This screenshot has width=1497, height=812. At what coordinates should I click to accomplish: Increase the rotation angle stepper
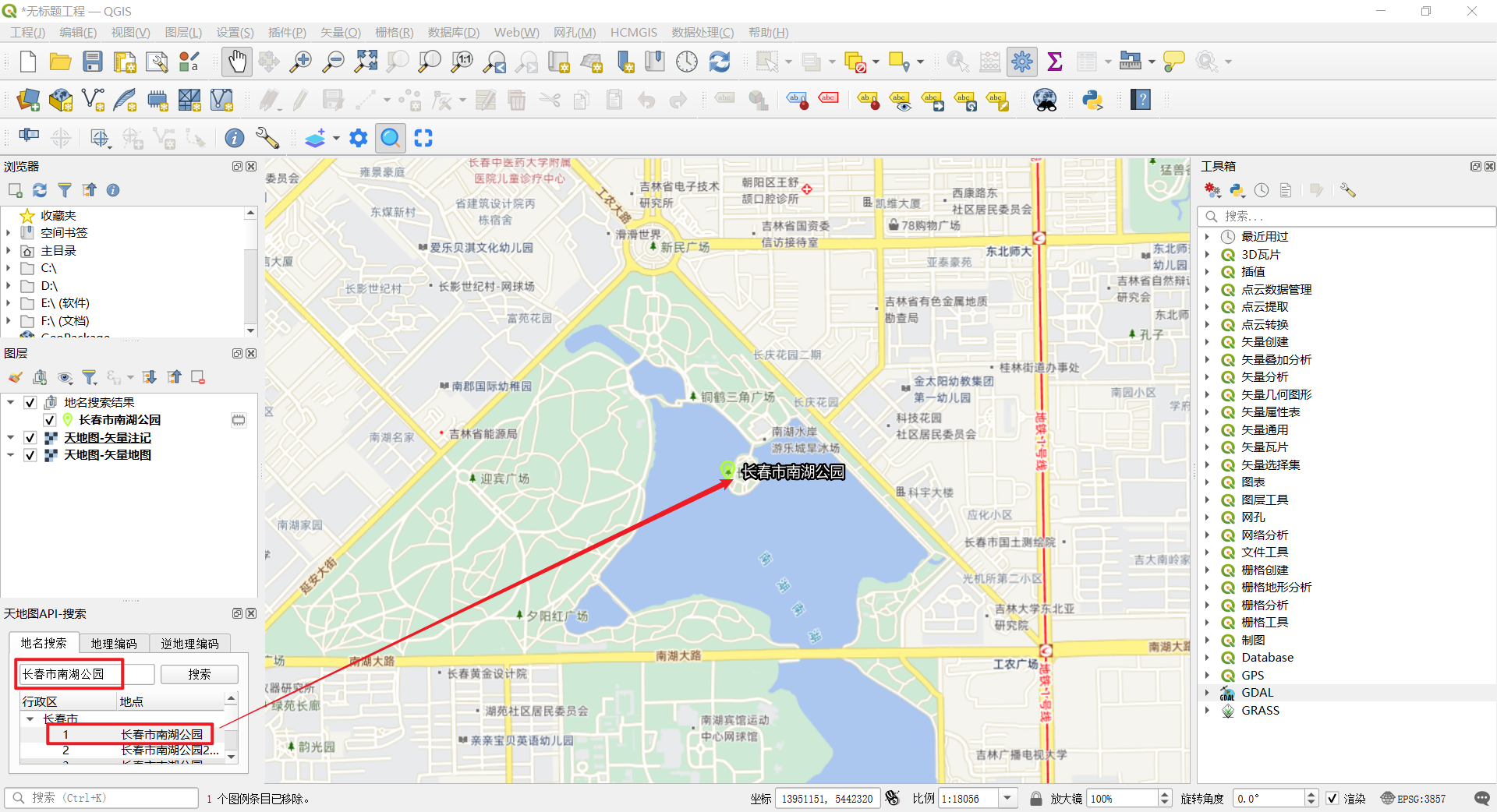pyautogui.click(x=1311, y=793)
